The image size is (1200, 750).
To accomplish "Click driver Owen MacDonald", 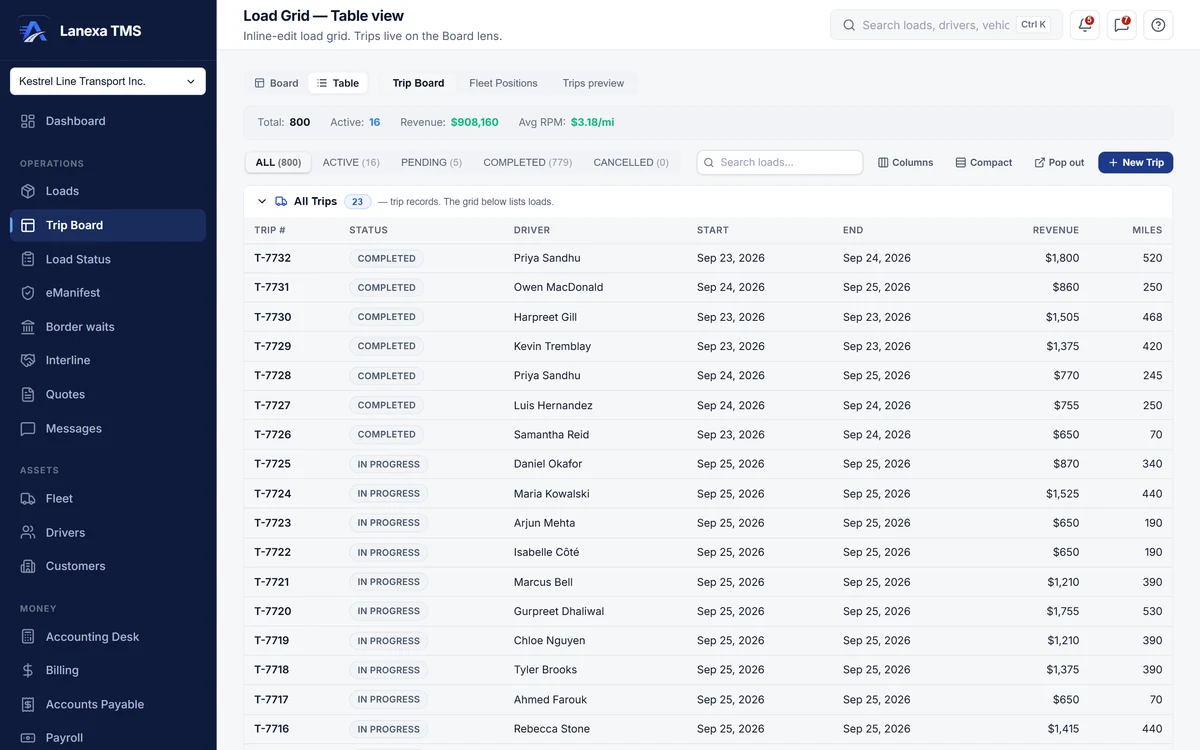I will coord(558,287).
